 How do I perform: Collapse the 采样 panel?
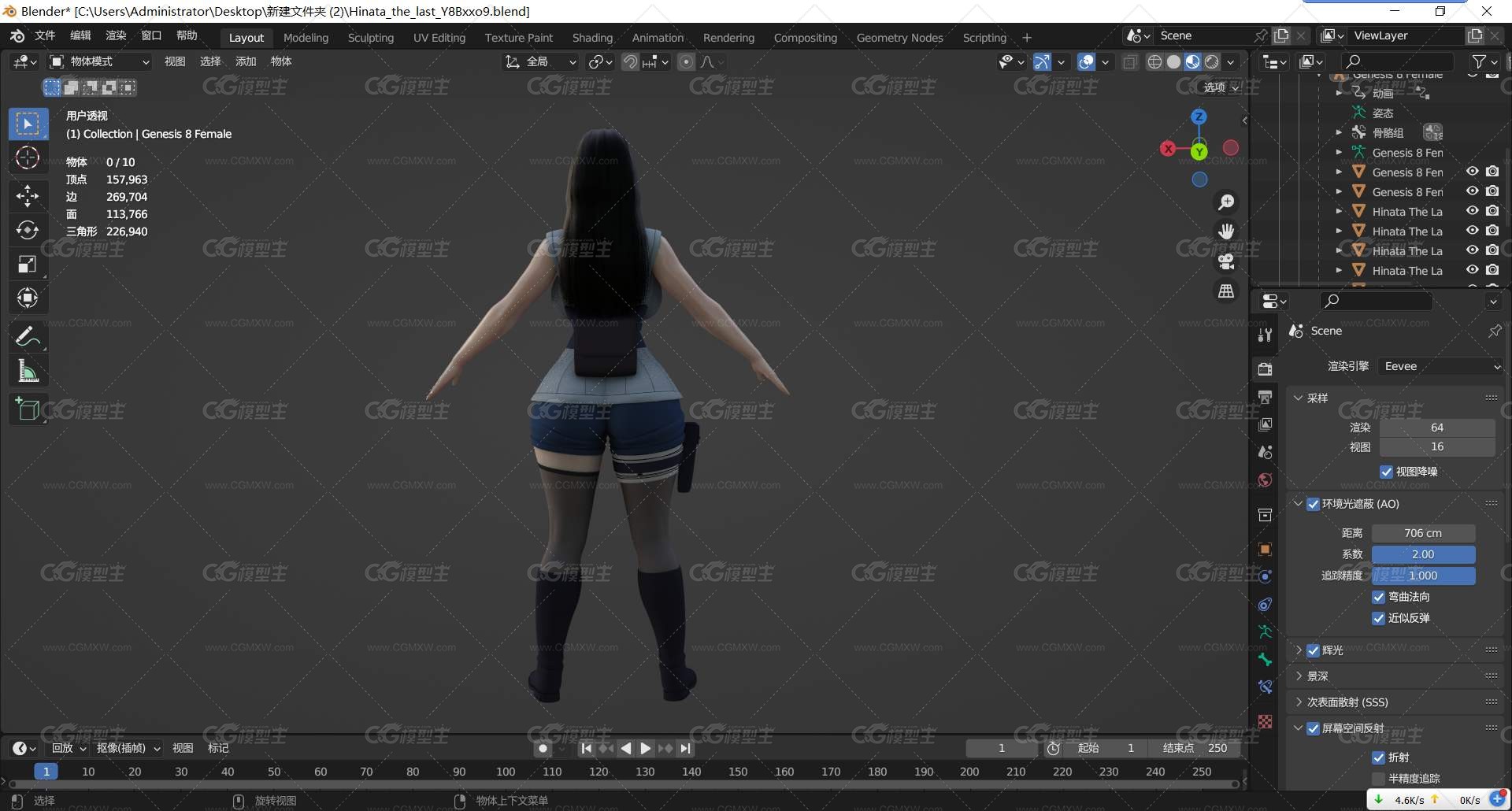(1298, 398)
